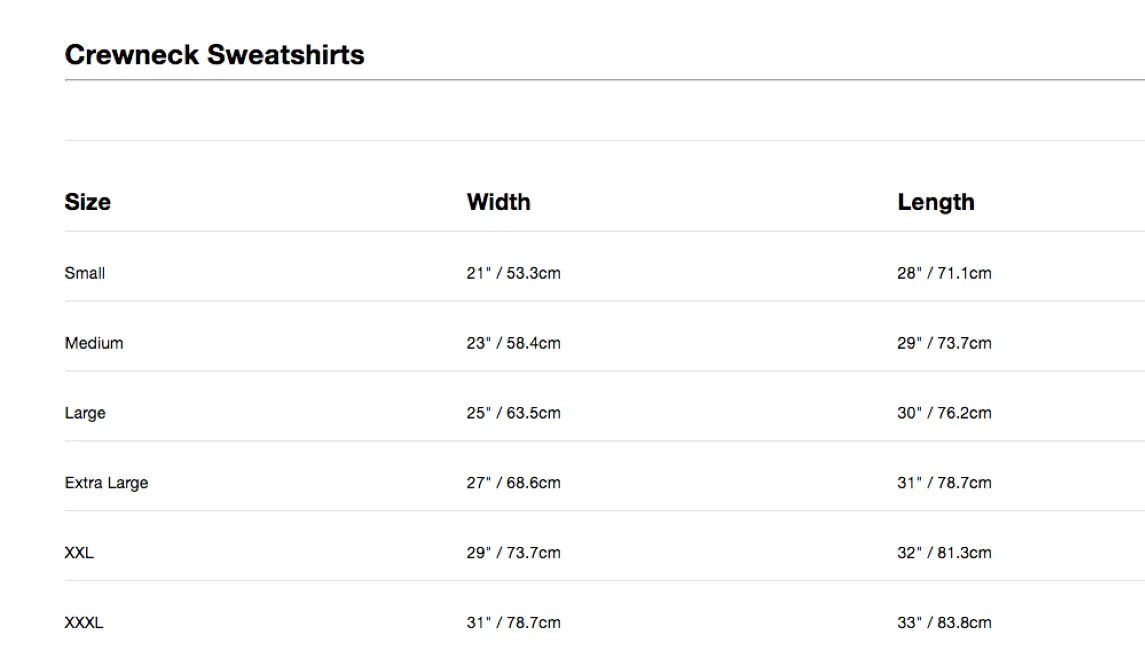Screen dimensions: 1145x666
Task: Select the Size column header
Action: 88,202
